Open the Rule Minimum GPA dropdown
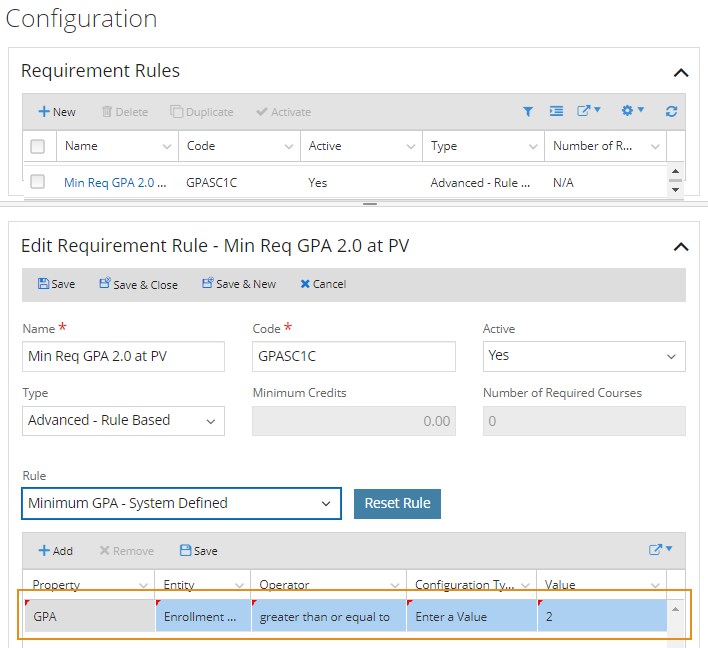This screenshot has width=708, height=648. click(x=181, y=503)
